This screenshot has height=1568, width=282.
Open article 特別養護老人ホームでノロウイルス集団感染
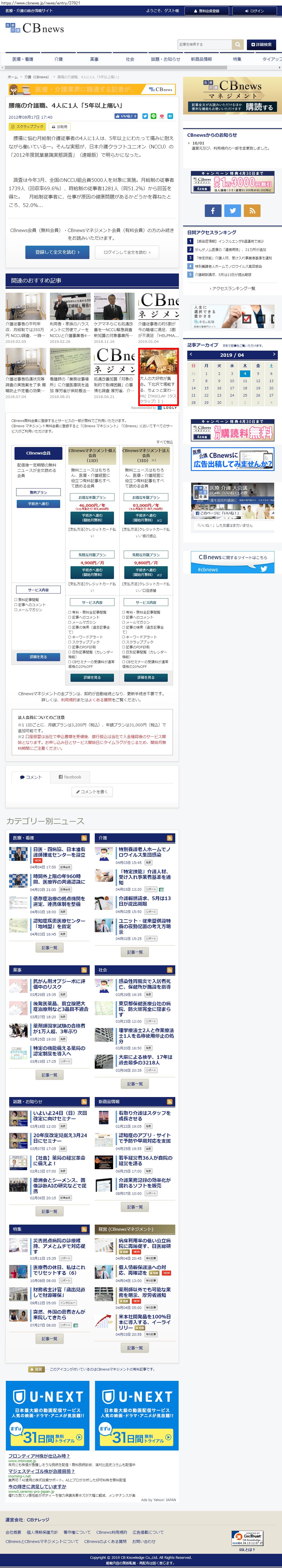click(144, 852)
